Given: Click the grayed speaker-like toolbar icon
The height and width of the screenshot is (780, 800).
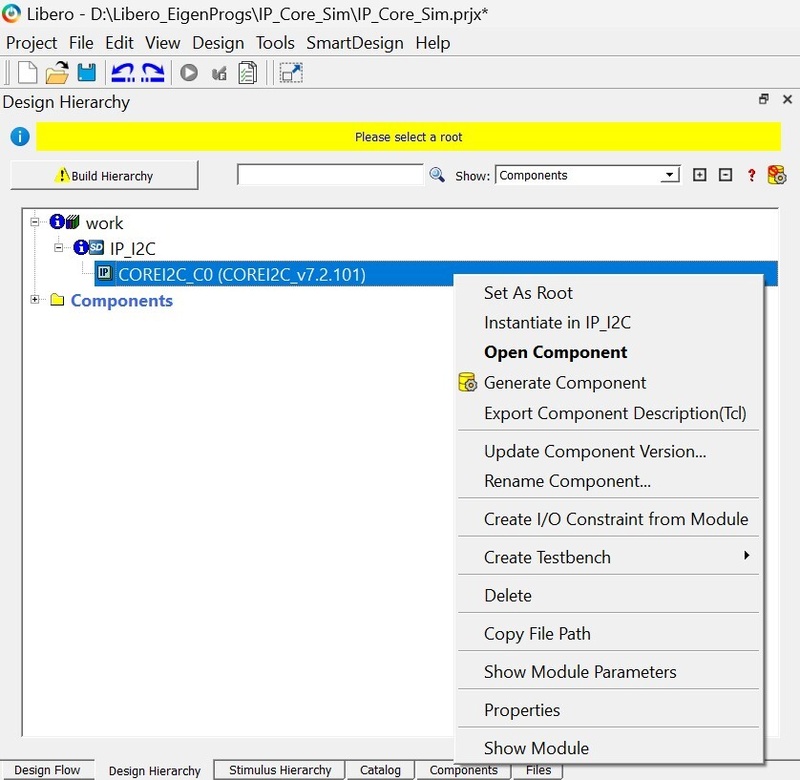Looking at the screenshot, I should [219, 73].
